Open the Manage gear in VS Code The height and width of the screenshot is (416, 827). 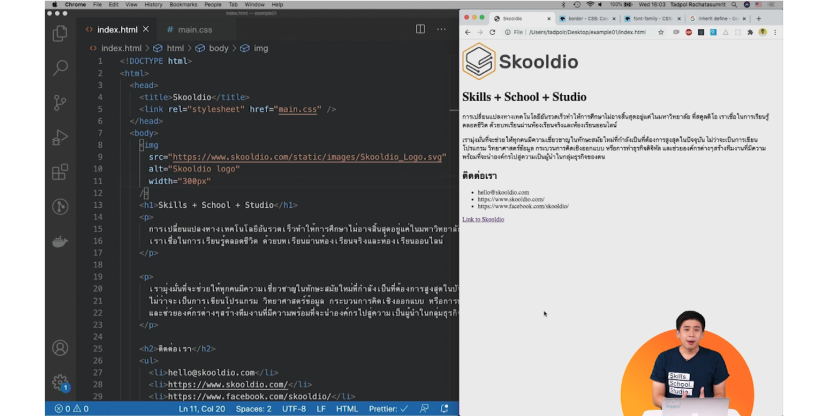[x=60, y=382]
